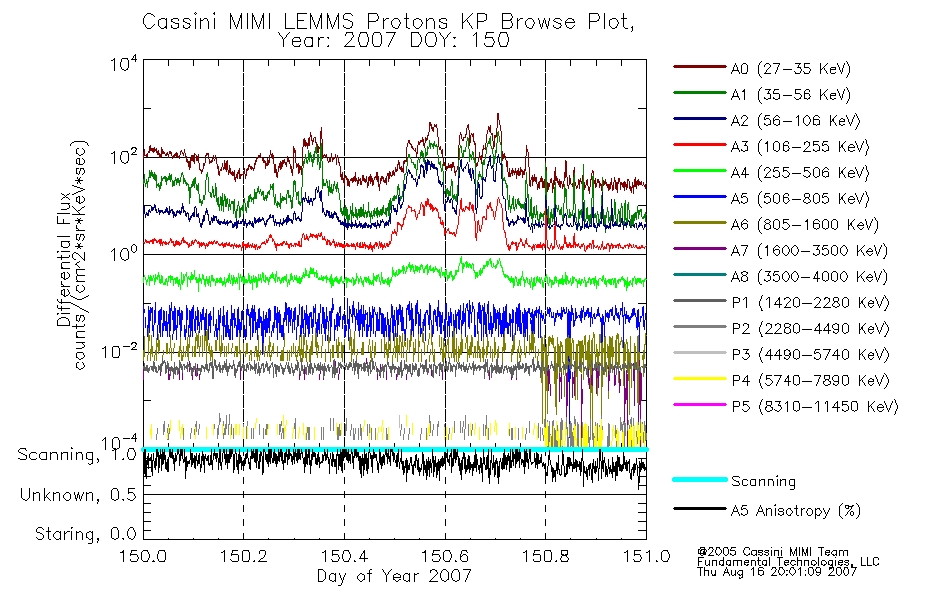Click the P5 (8310-11450 KeV) legend label
This screenshot has width=950, height=600.
(815, 407)
